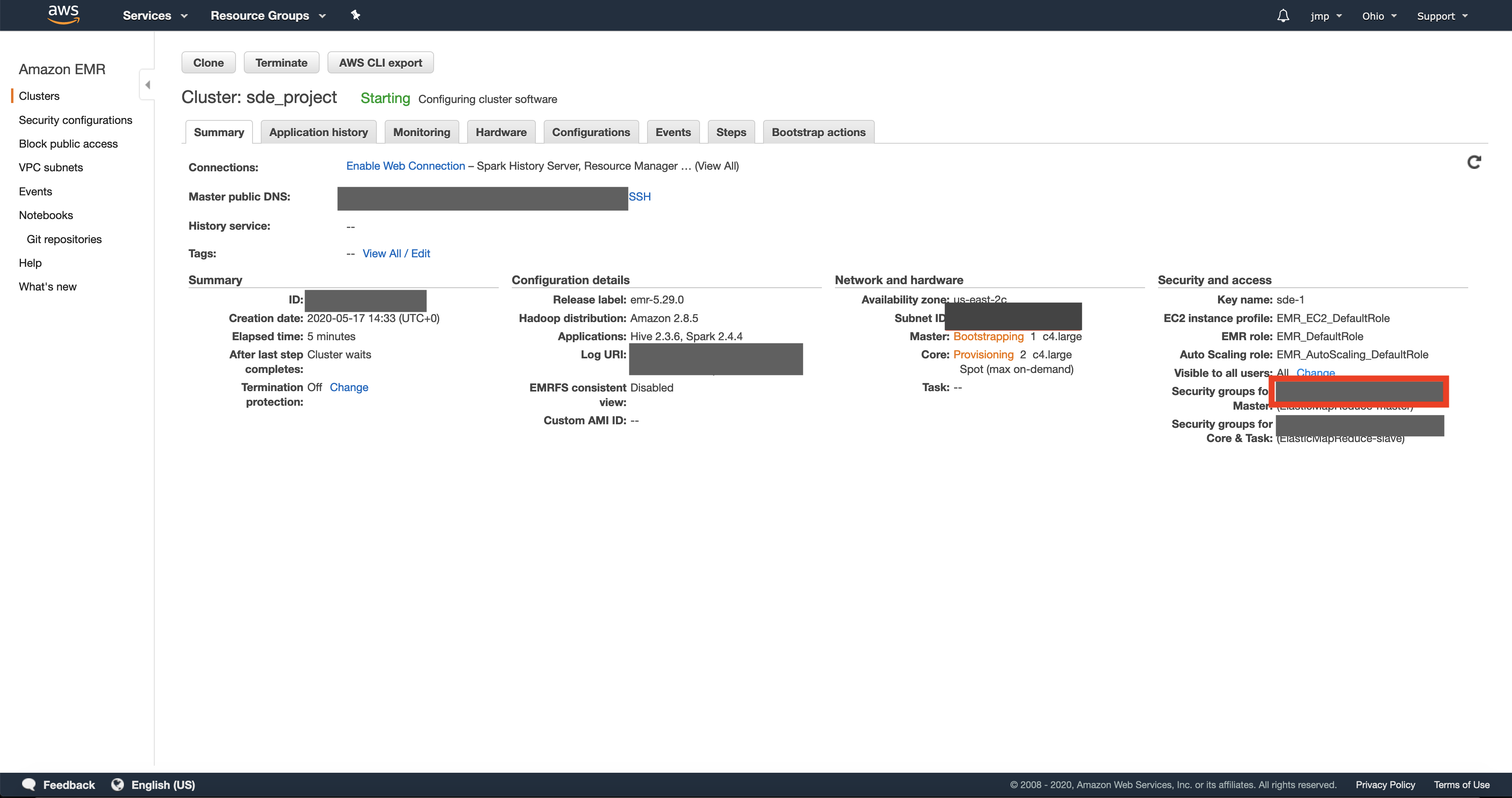Click Enable Web Connection link
Image resolution: width=1512 pixels, height=798 pixels.
pos(405,166)
